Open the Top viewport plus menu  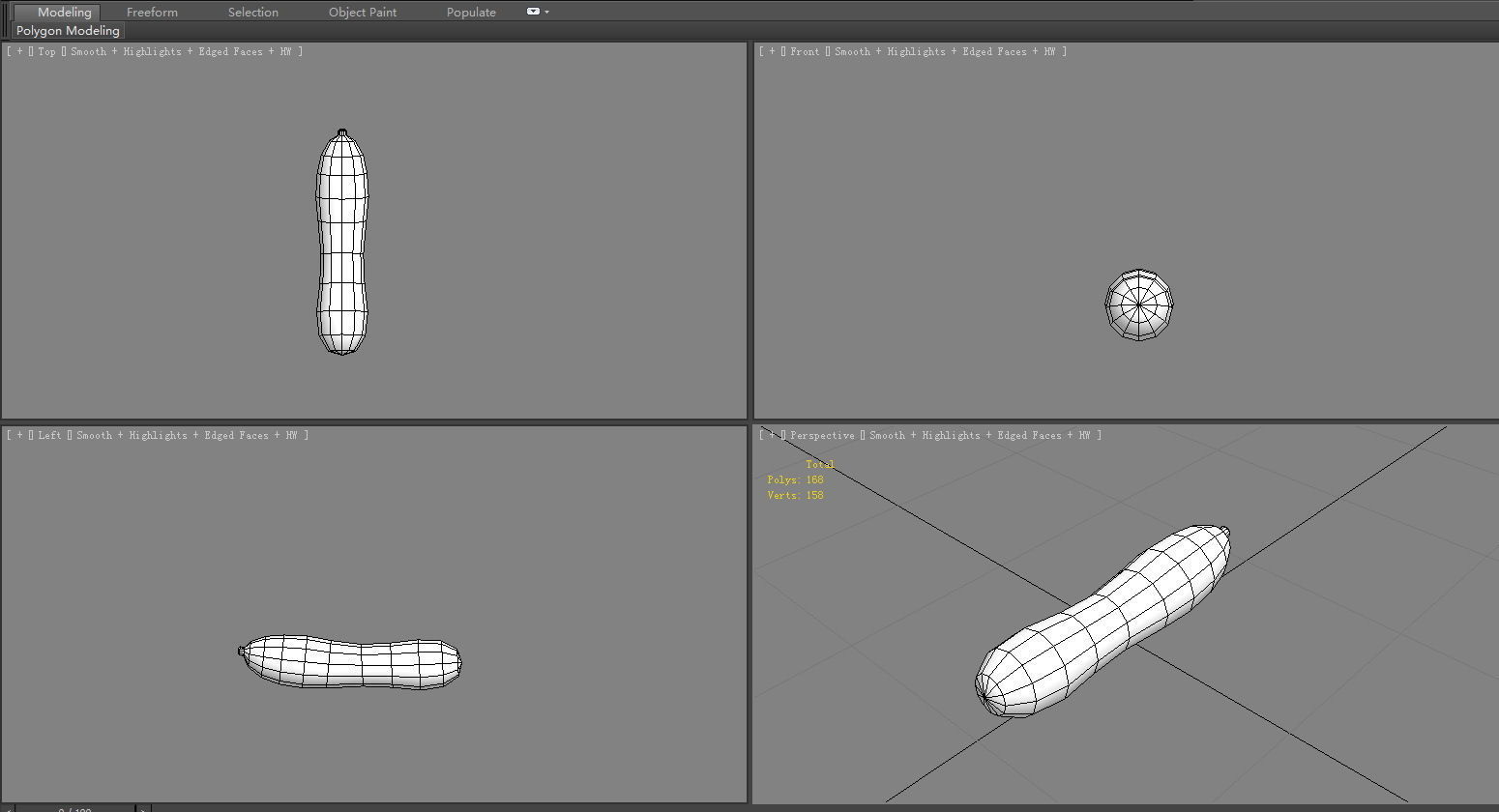19,51
